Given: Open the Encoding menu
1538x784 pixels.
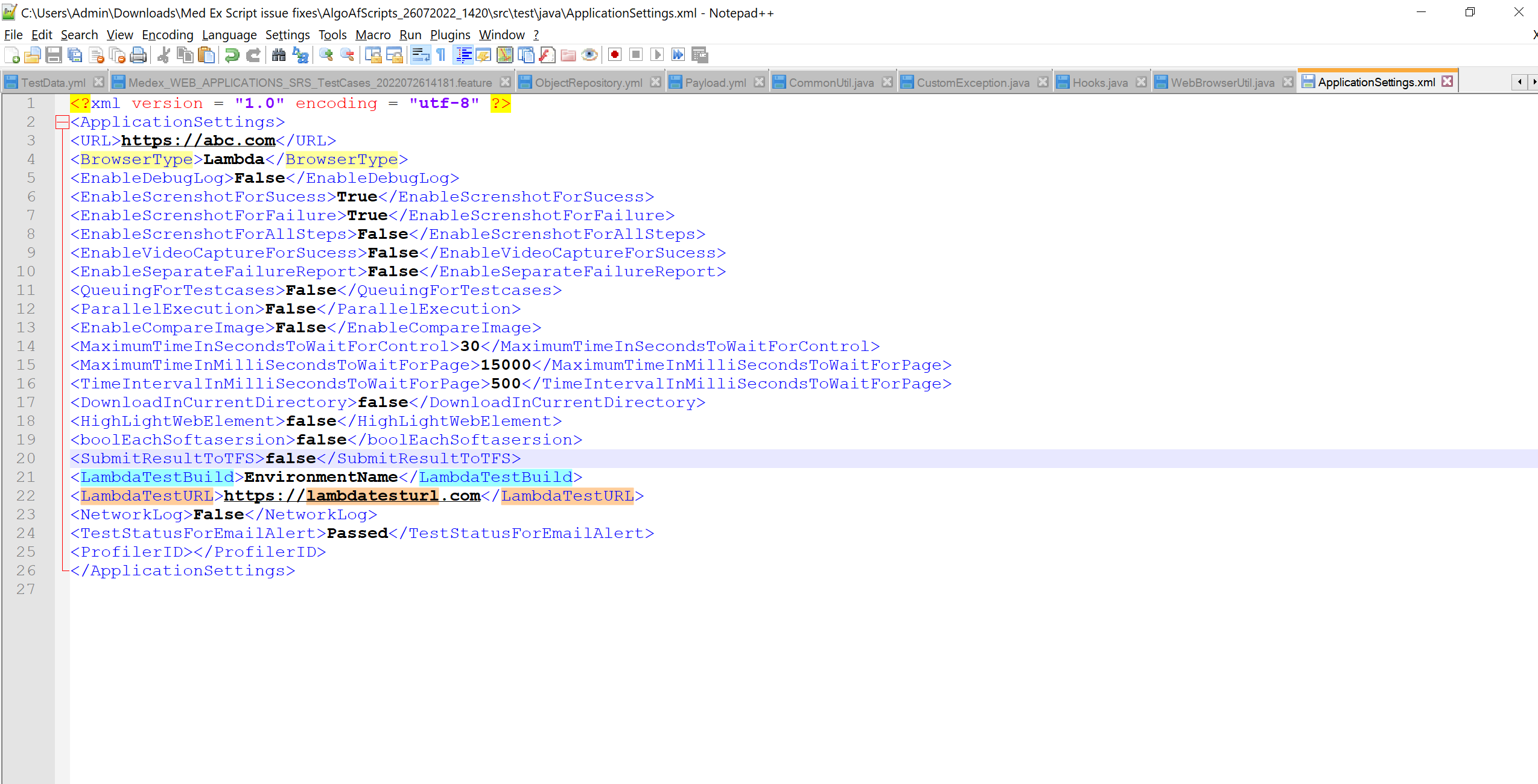Looking at the screenshot, I should (167, 35).
